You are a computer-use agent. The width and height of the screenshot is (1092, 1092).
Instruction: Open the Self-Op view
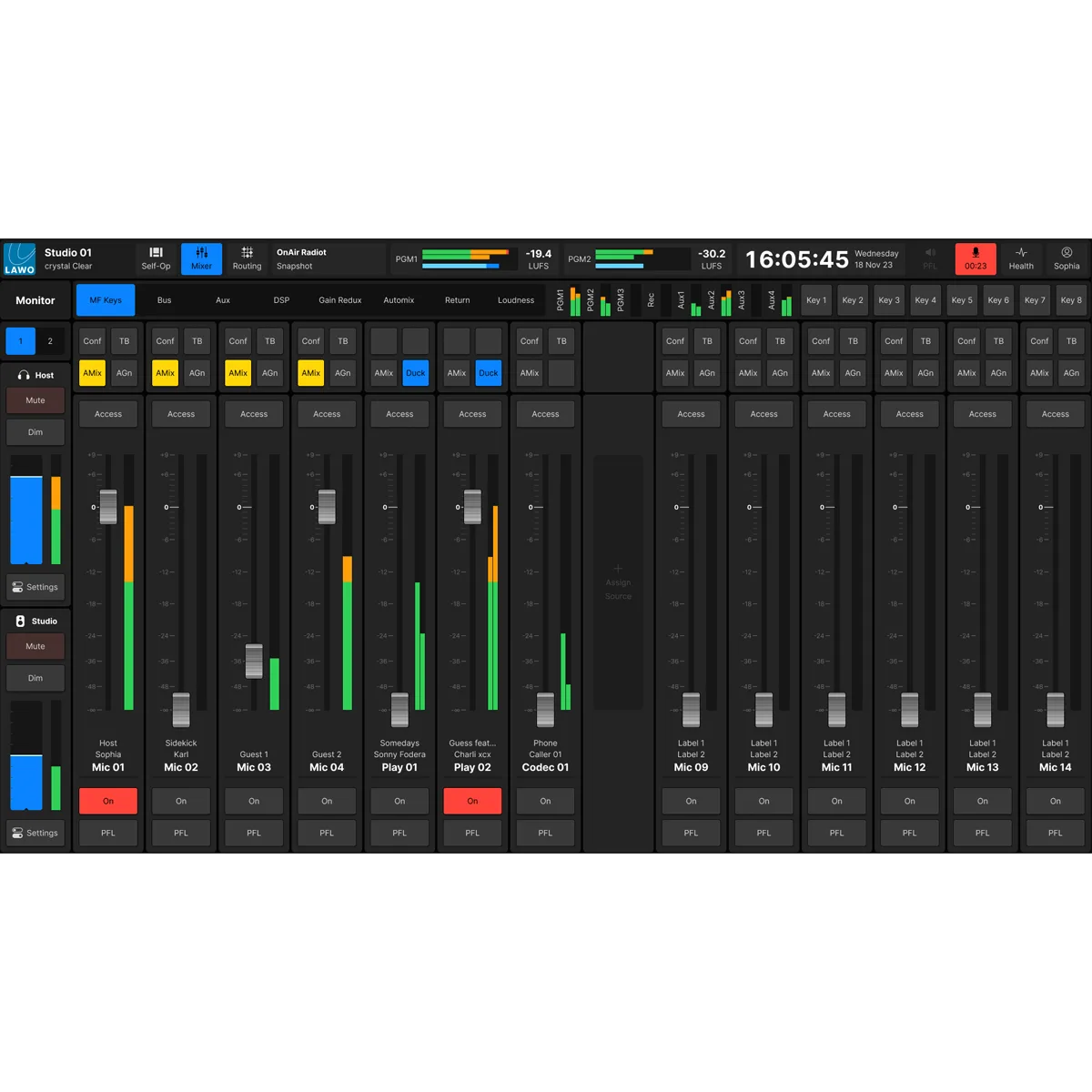pos(156,258)
